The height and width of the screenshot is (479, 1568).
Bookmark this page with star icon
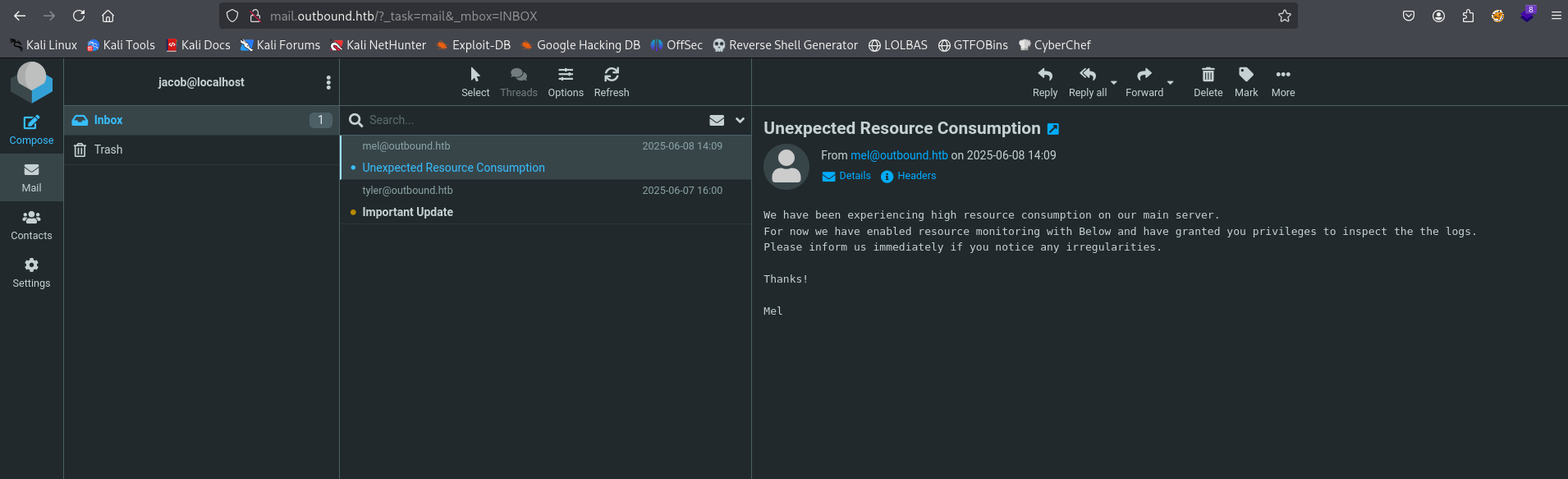click(x=1285, y=16)
